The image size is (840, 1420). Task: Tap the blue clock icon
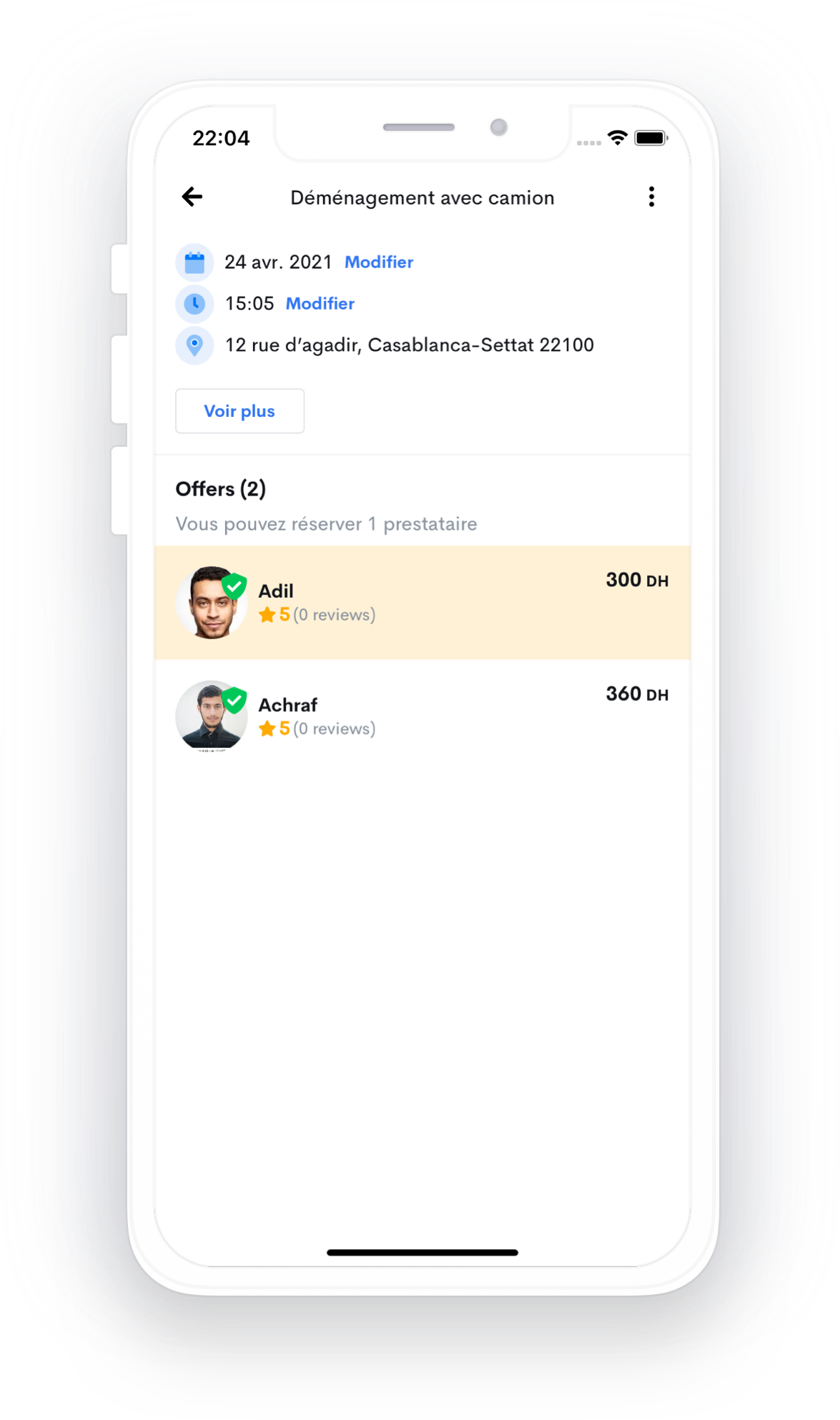(194, 304)
